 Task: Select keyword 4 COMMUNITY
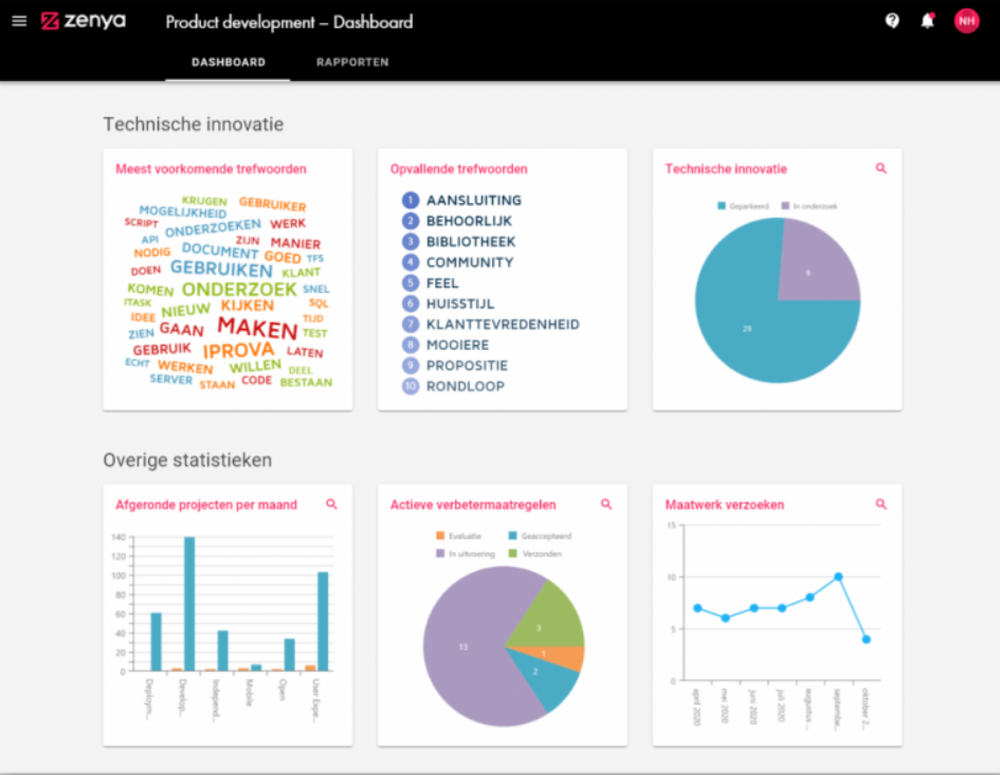457,262
